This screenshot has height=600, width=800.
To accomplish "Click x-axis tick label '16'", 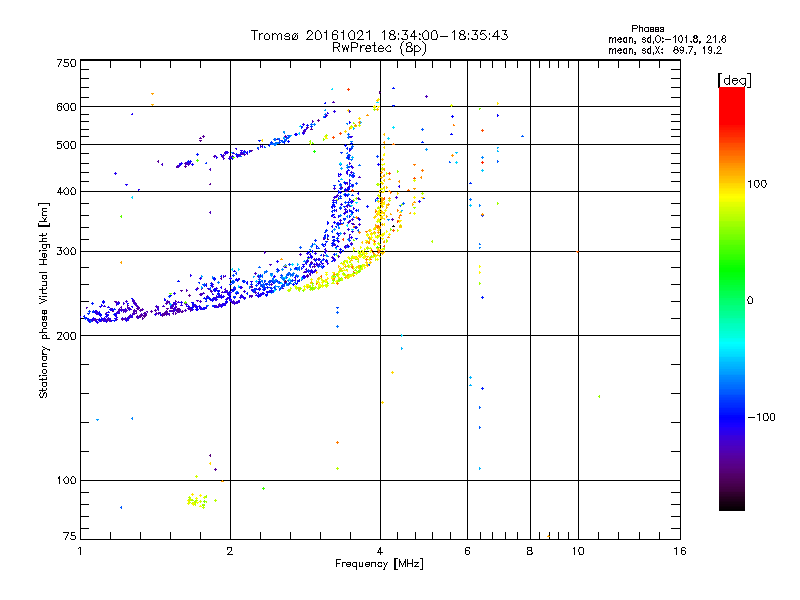I will click(x=680, y=551).
